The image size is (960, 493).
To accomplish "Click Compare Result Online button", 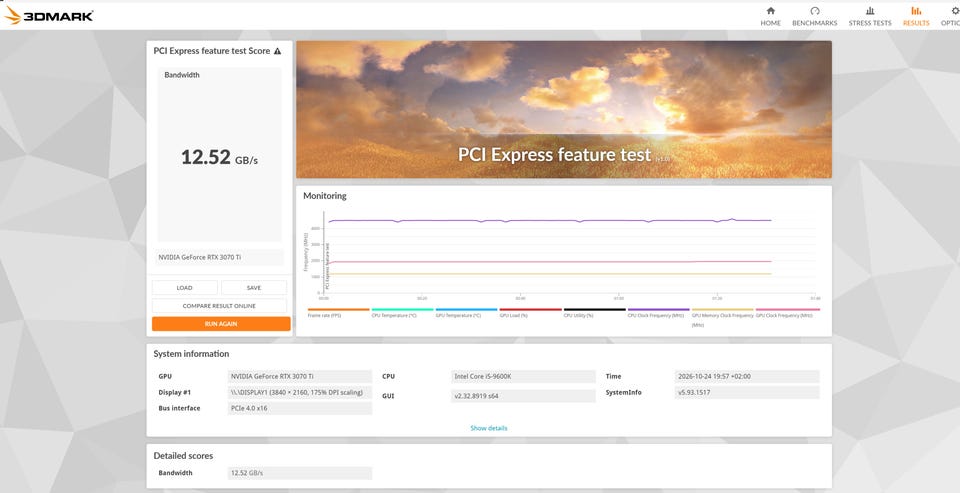I will point(219,306).
